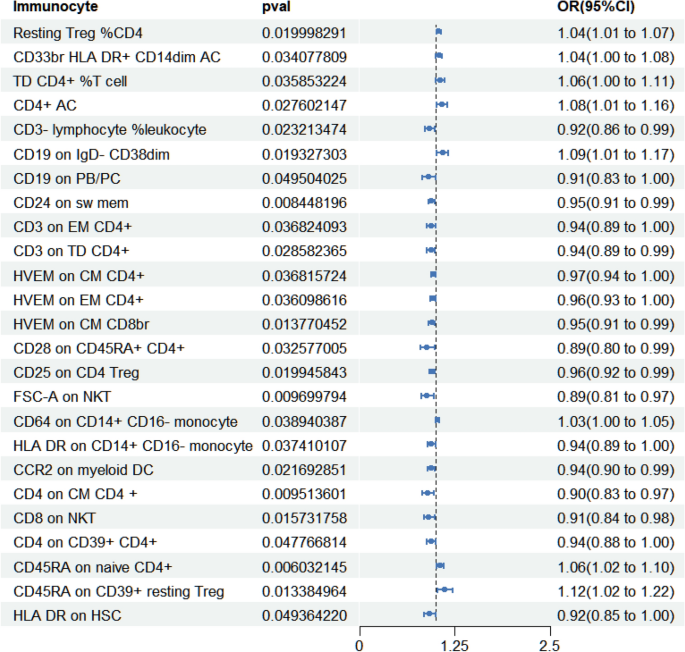
Task: Click the OR(95%CI) column header
Action: (x=596, y=7)
